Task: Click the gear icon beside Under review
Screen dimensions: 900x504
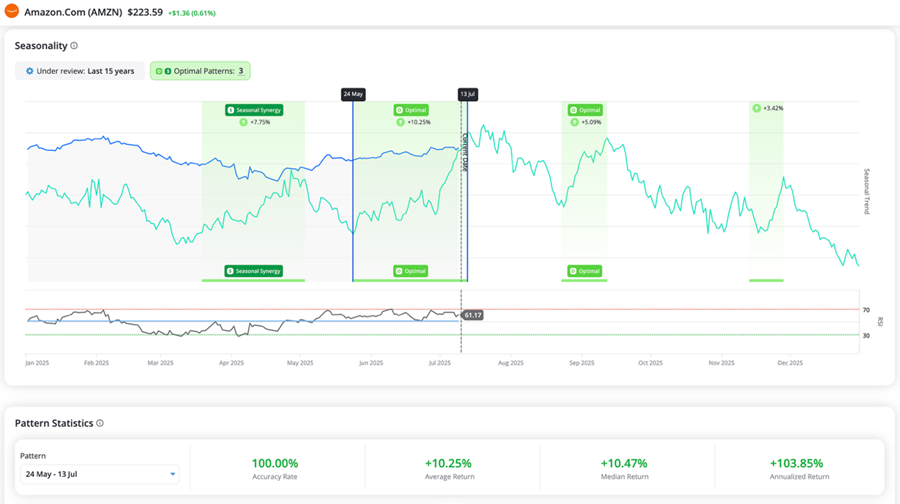Action: click(29, 71)
